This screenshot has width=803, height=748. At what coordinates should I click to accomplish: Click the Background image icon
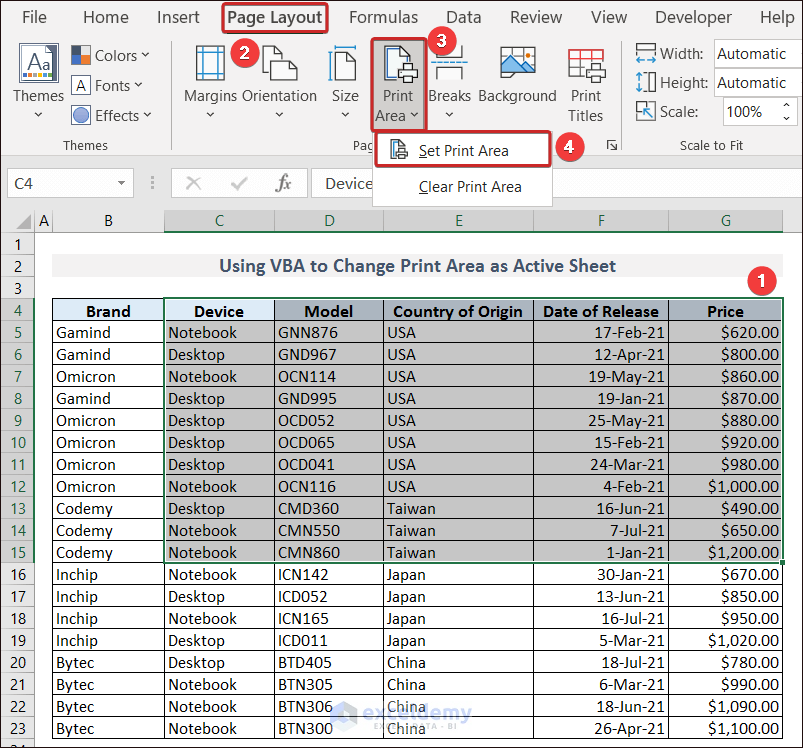(517, 68)
